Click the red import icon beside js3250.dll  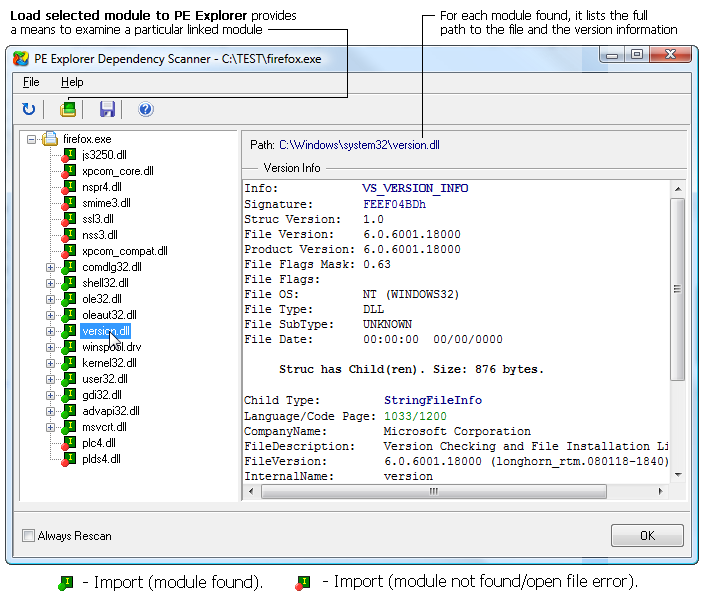[x=68, y=155]
